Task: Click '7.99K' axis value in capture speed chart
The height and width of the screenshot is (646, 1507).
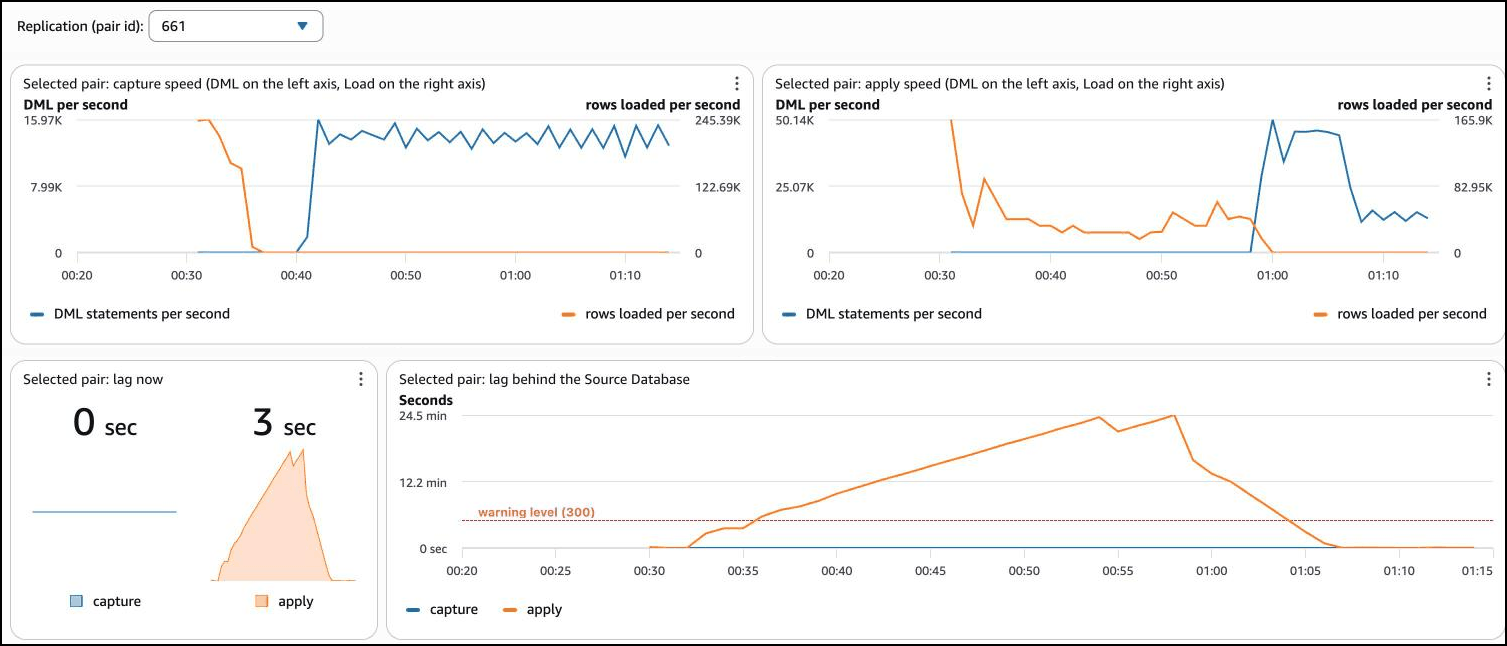Action: click(44, 187)
